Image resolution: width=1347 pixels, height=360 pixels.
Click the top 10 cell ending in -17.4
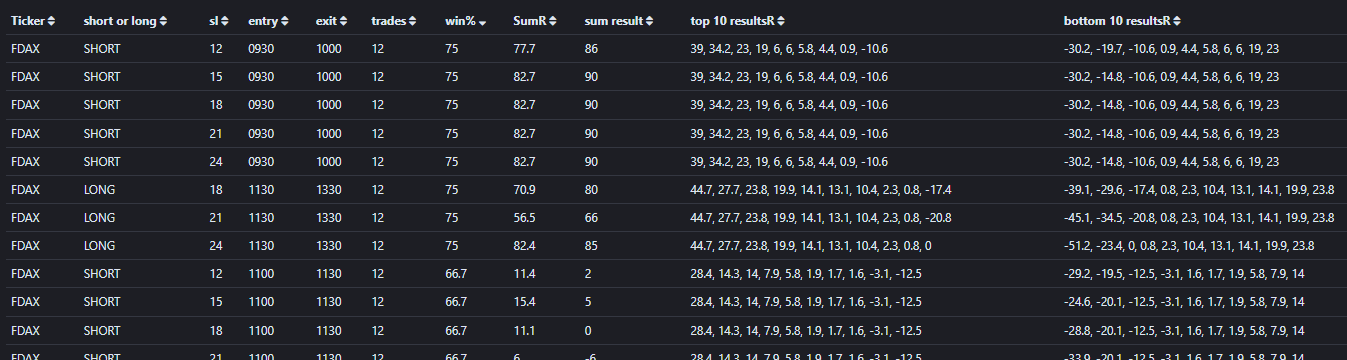click(x=820, y=189)
